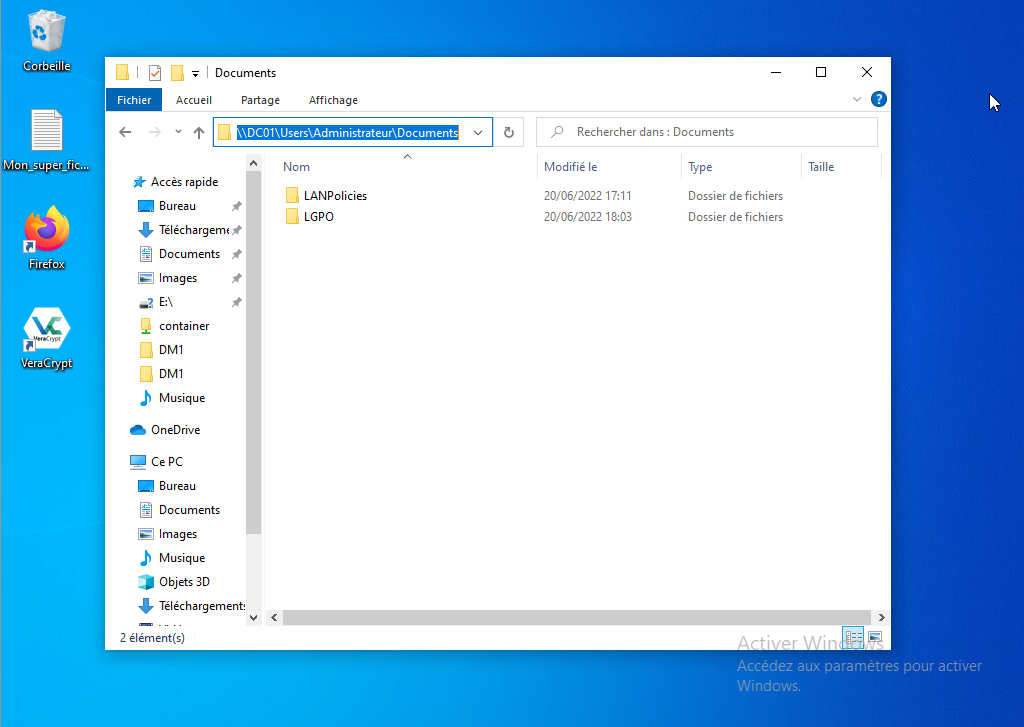This screenshot has width=1024, height=727.
Task: Open recent locations dropdown arrow
Action: (x=178, y=132)
